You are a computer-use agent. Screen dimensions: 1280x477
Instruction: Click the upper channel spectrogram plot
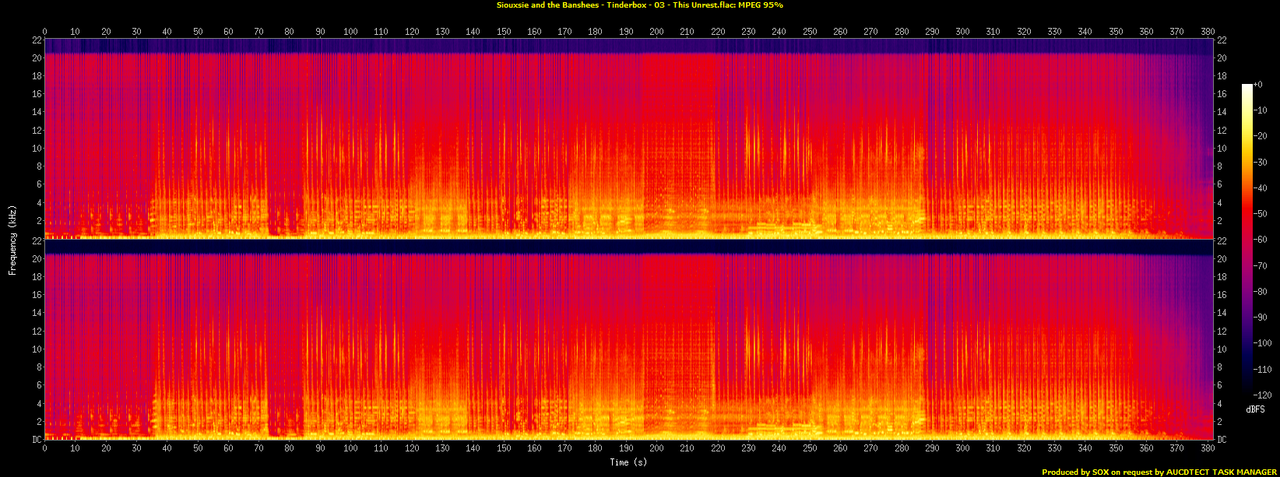tap(629, 138)
